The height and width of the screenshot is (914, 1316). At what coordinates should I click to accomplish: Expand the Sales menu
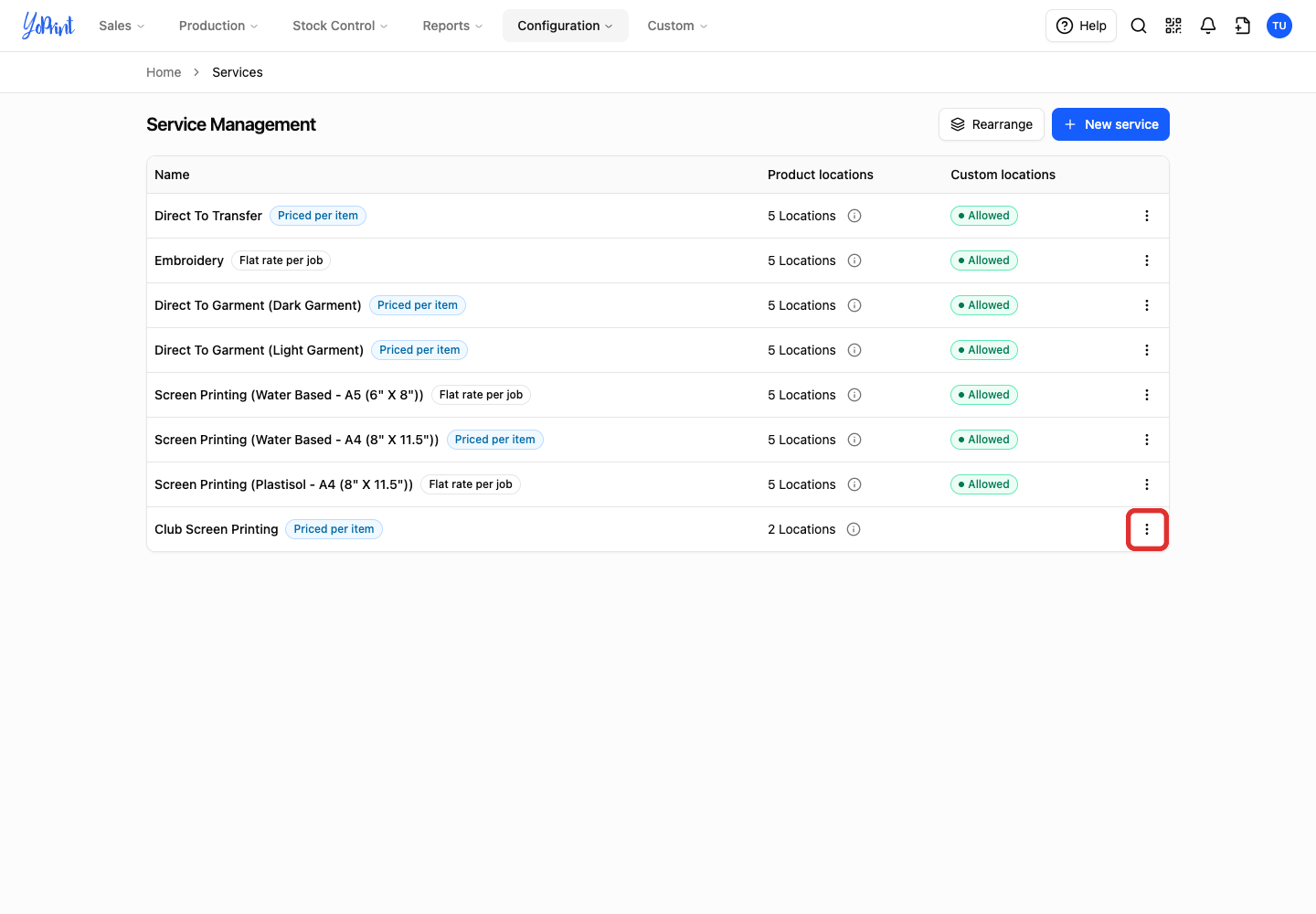tap(122, 26)
